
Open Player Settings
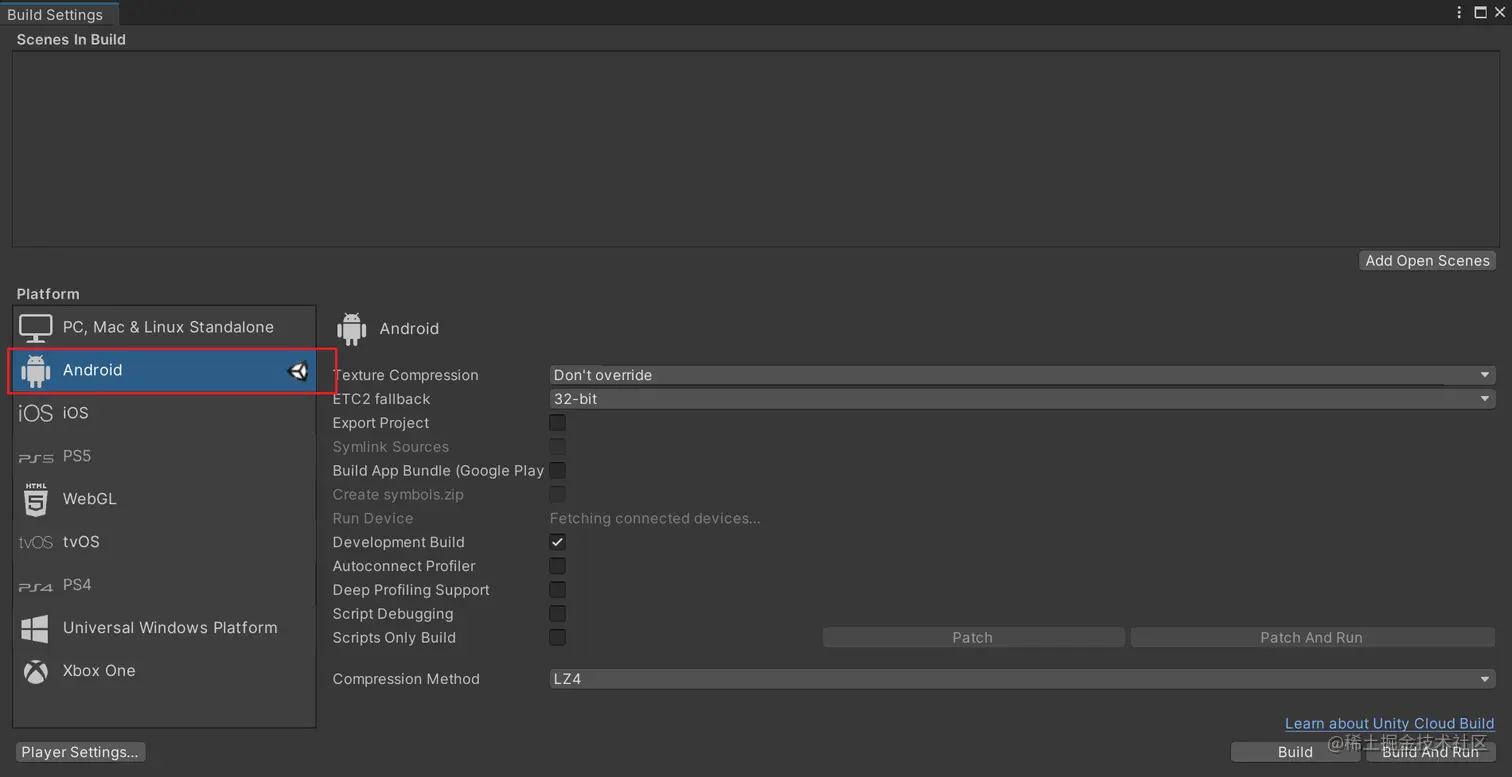81,752
